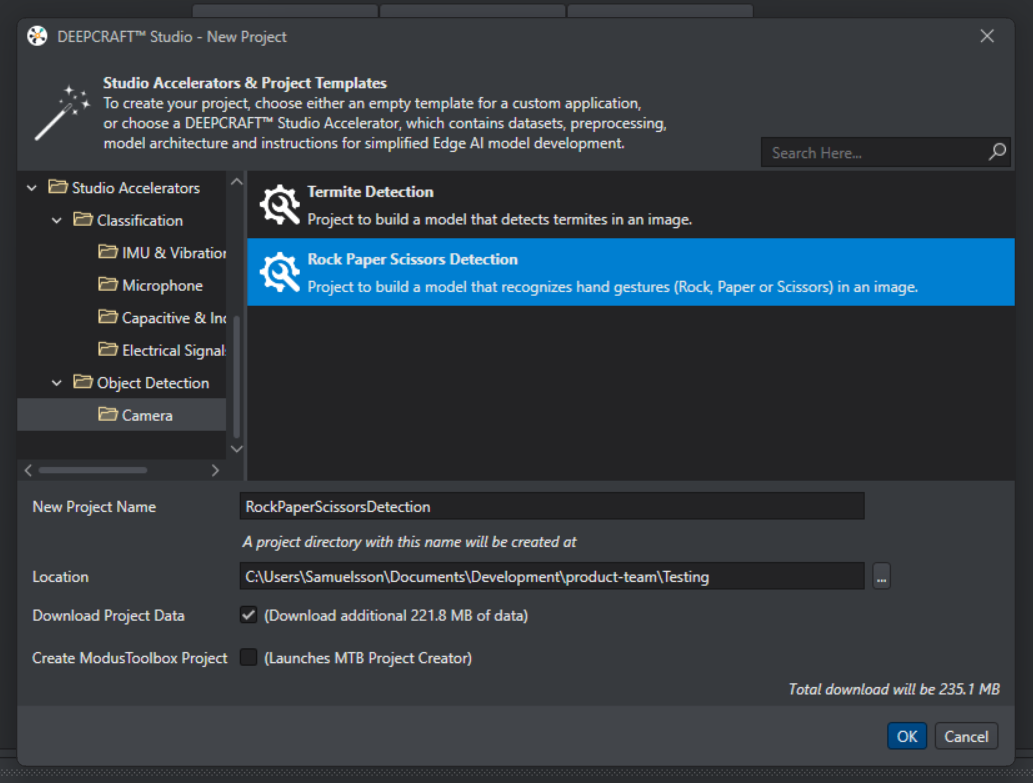This screenshot has height=783, width=1033.
Task: Click the Termite Detection template icon
Action: pos(279,204)
